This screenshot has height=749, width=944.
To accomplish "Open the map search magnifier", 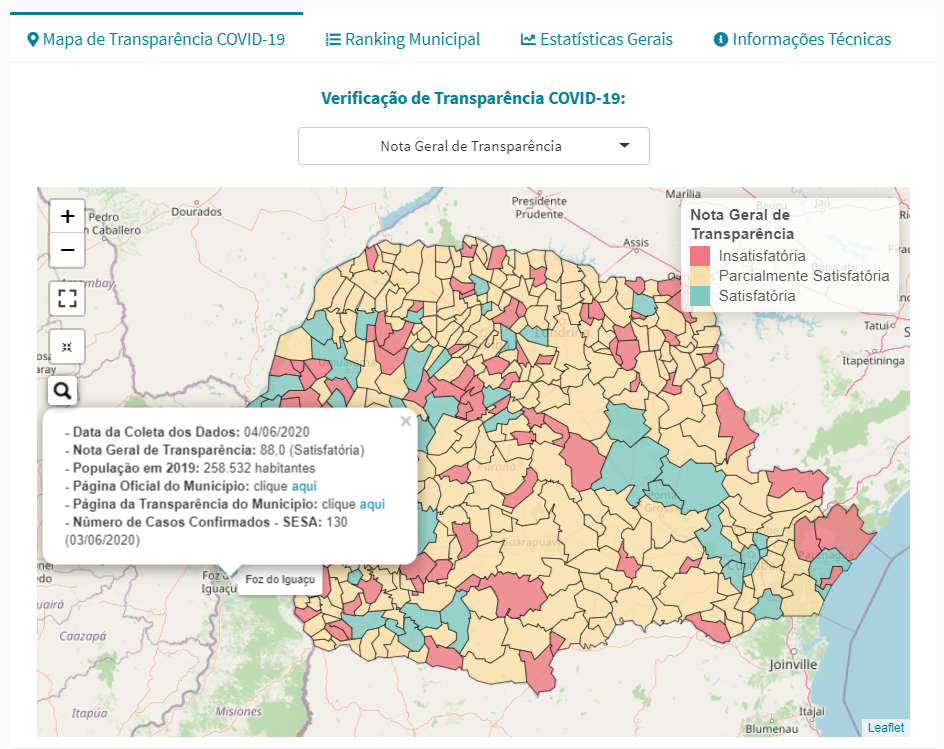I will point(62,391).
